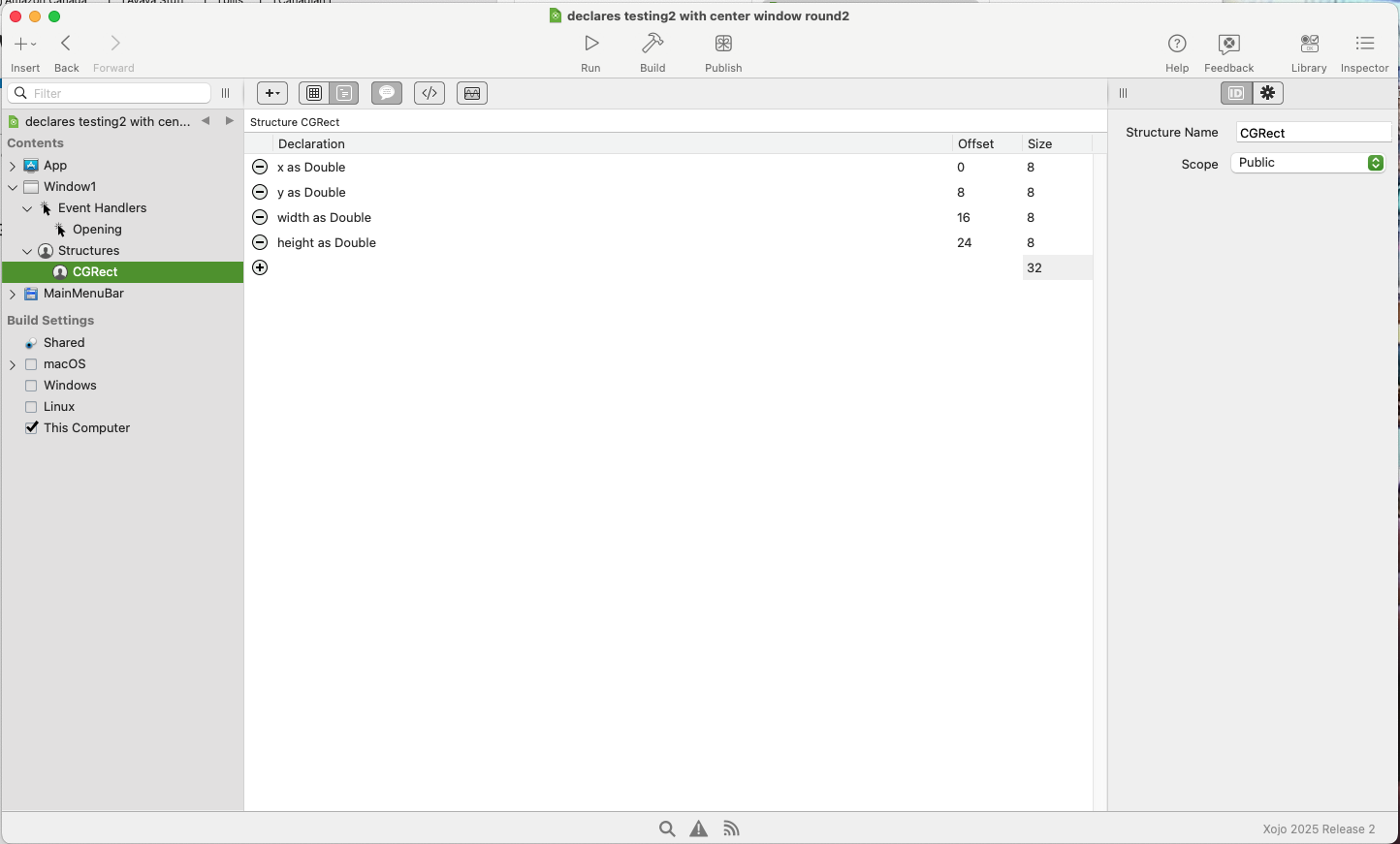Viewport: 1400px width, 844px height.
Task: Open the Publish tool
Action: click(x=723, y=45)
